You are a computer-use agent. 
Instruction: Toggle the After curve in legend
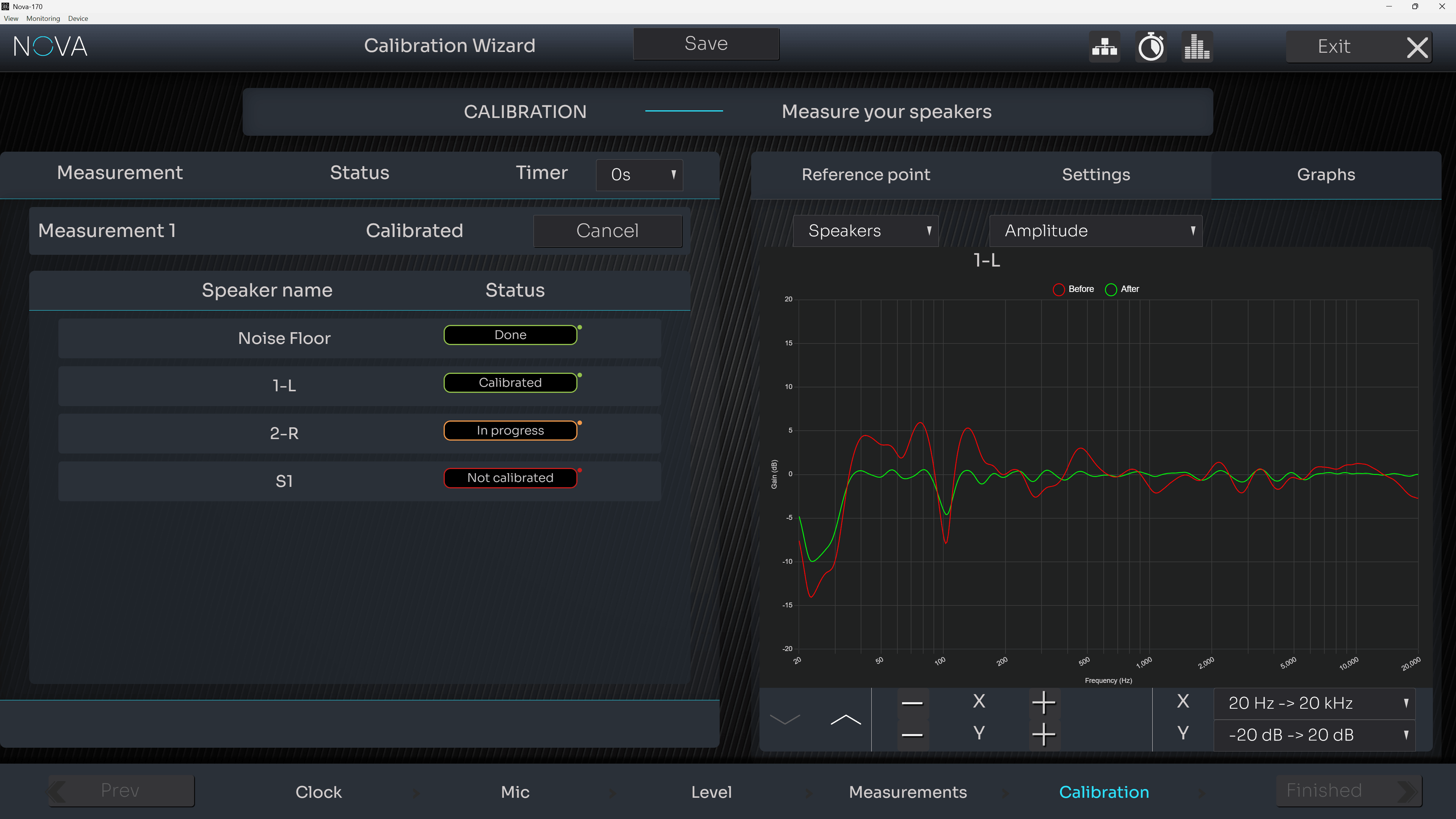pos(1122,289)
